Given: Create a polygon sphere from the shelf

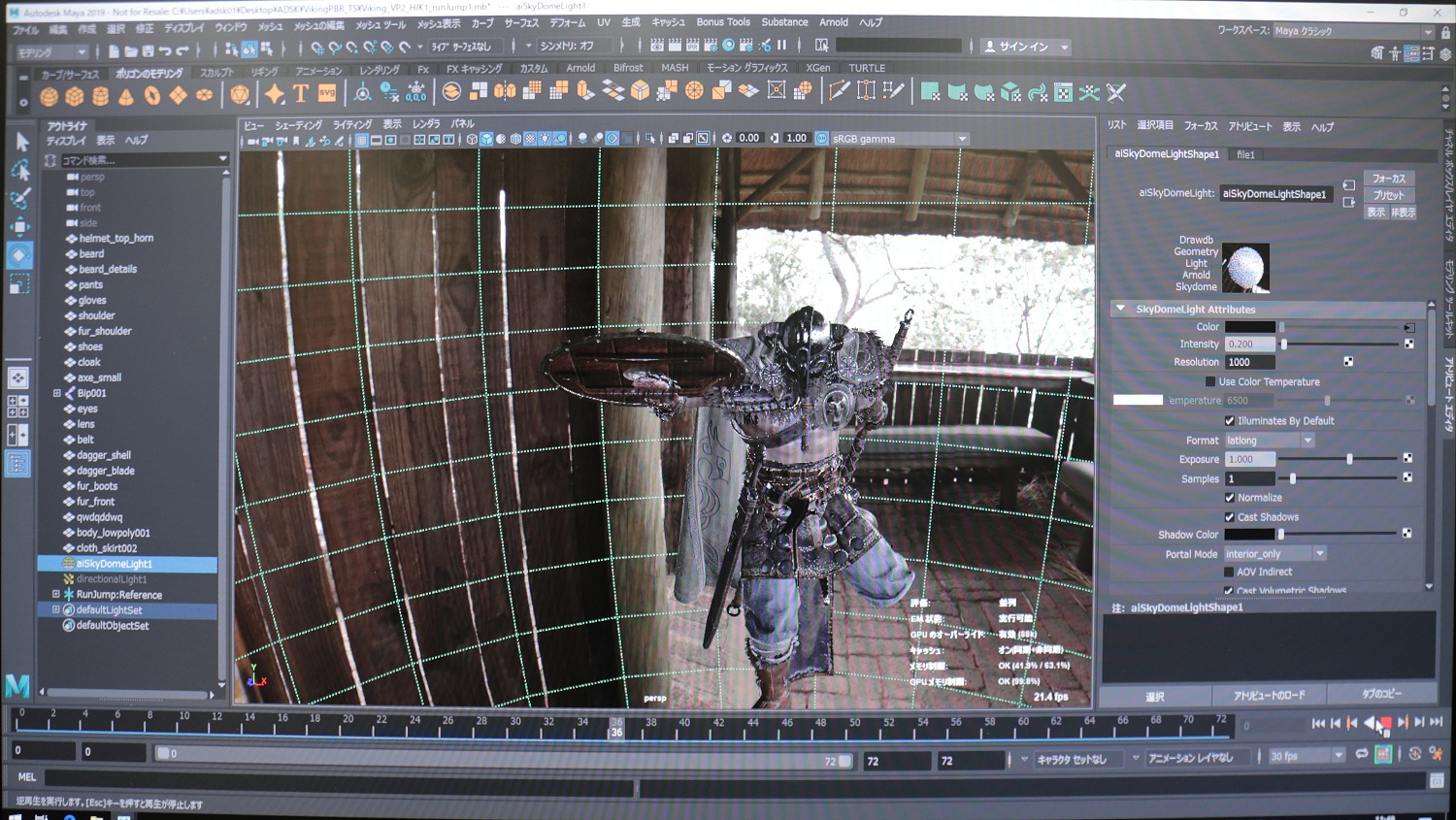Looking at the screenshot, I should [49, 95].
